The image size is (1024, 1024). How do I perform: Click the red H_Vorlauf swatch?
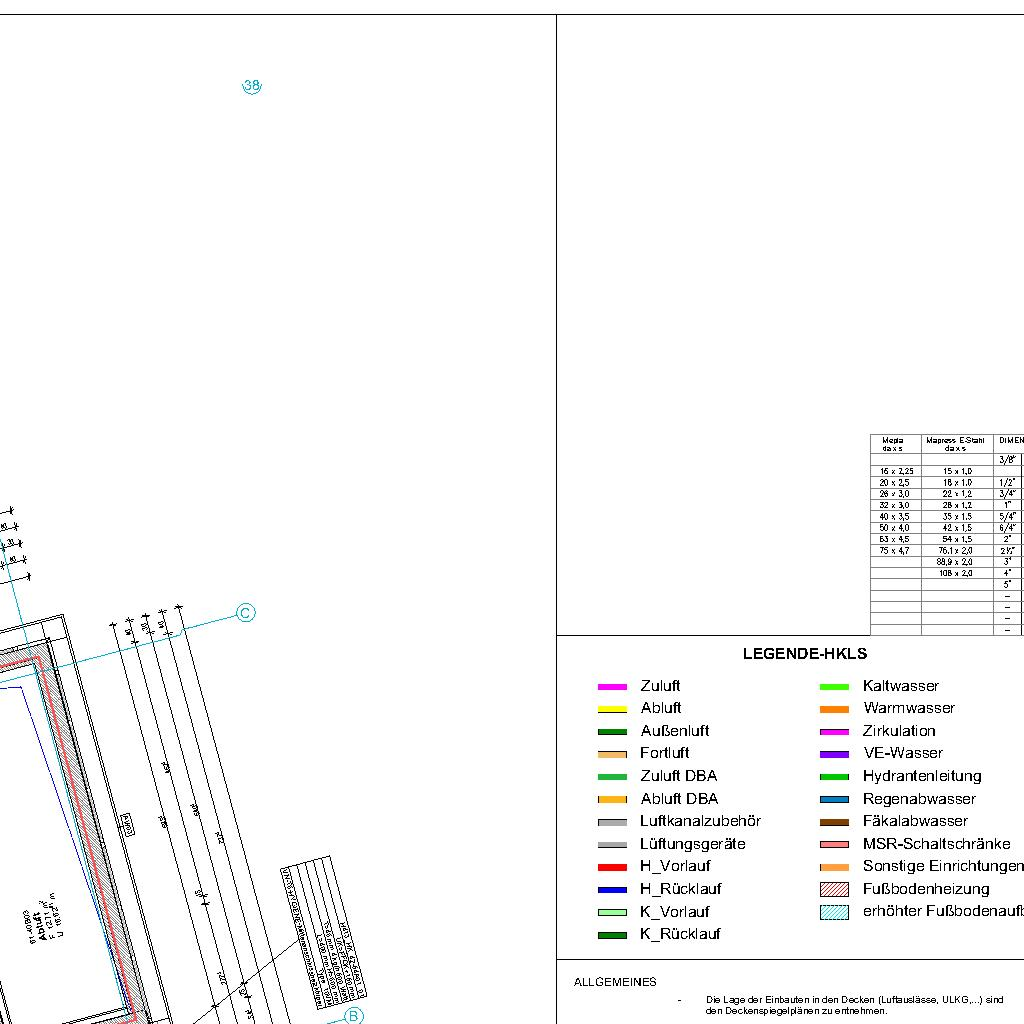tap(612, 867)
